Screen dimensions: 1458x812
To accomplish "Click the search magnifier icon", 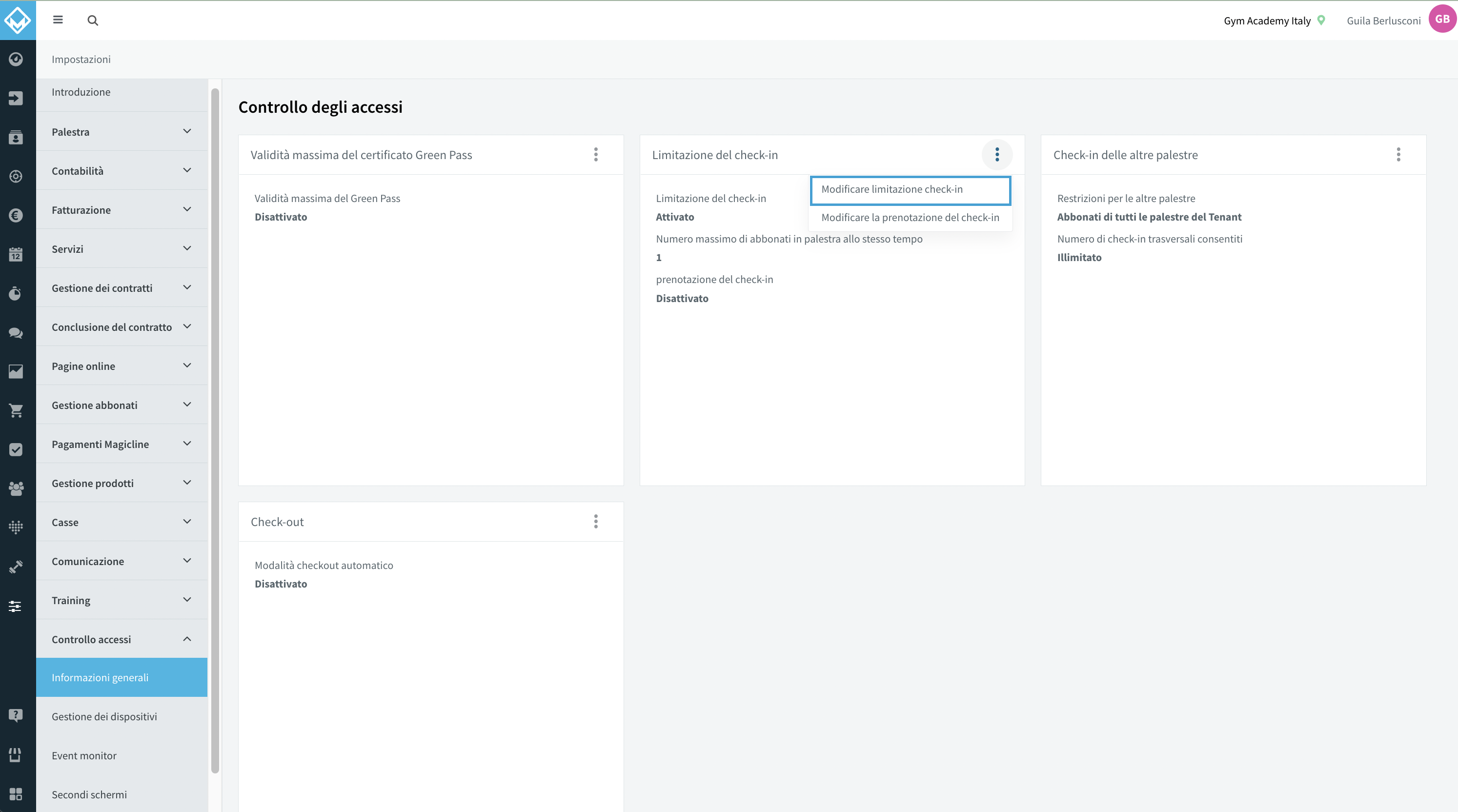I will (x=93, y=20).
